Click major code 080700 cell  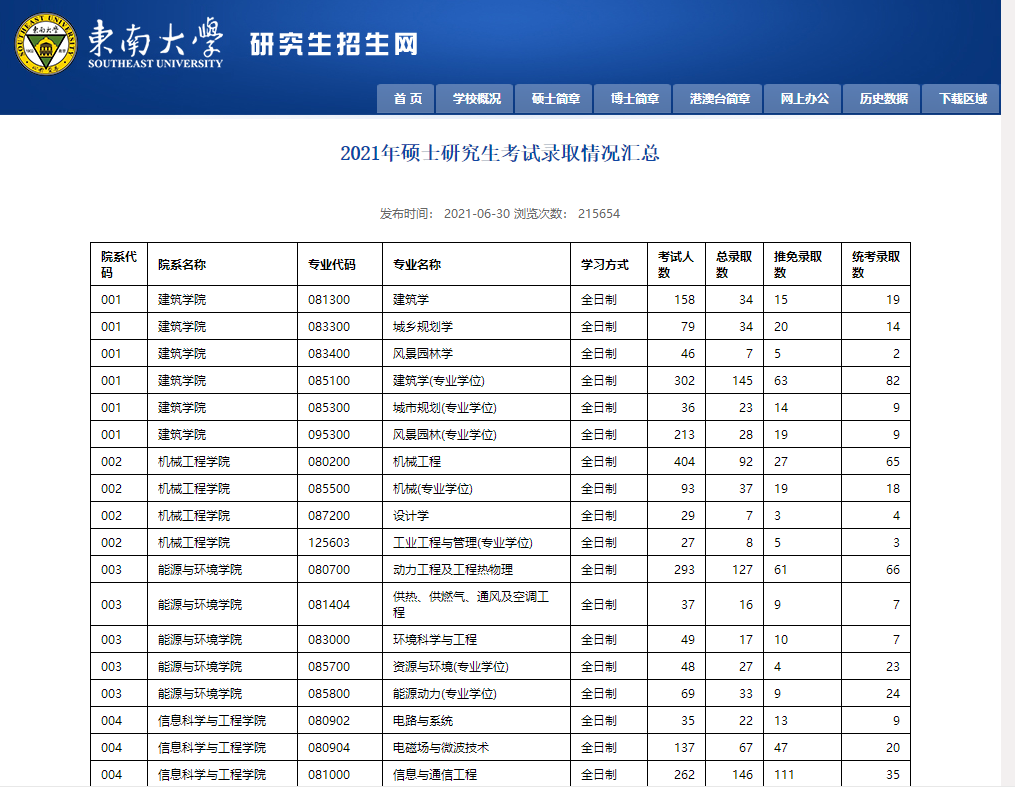340,570
